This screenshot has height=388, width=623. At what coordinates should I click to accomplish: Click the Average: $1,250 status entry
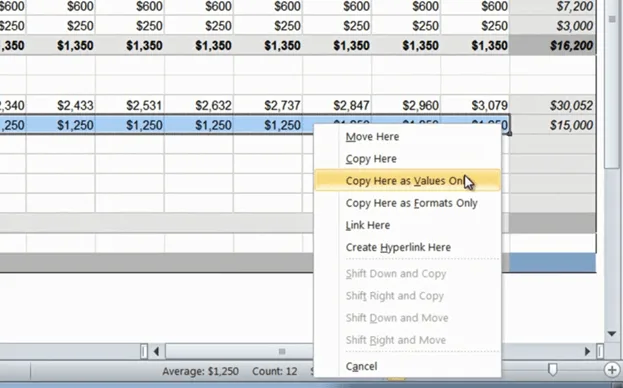pos(200,371)
